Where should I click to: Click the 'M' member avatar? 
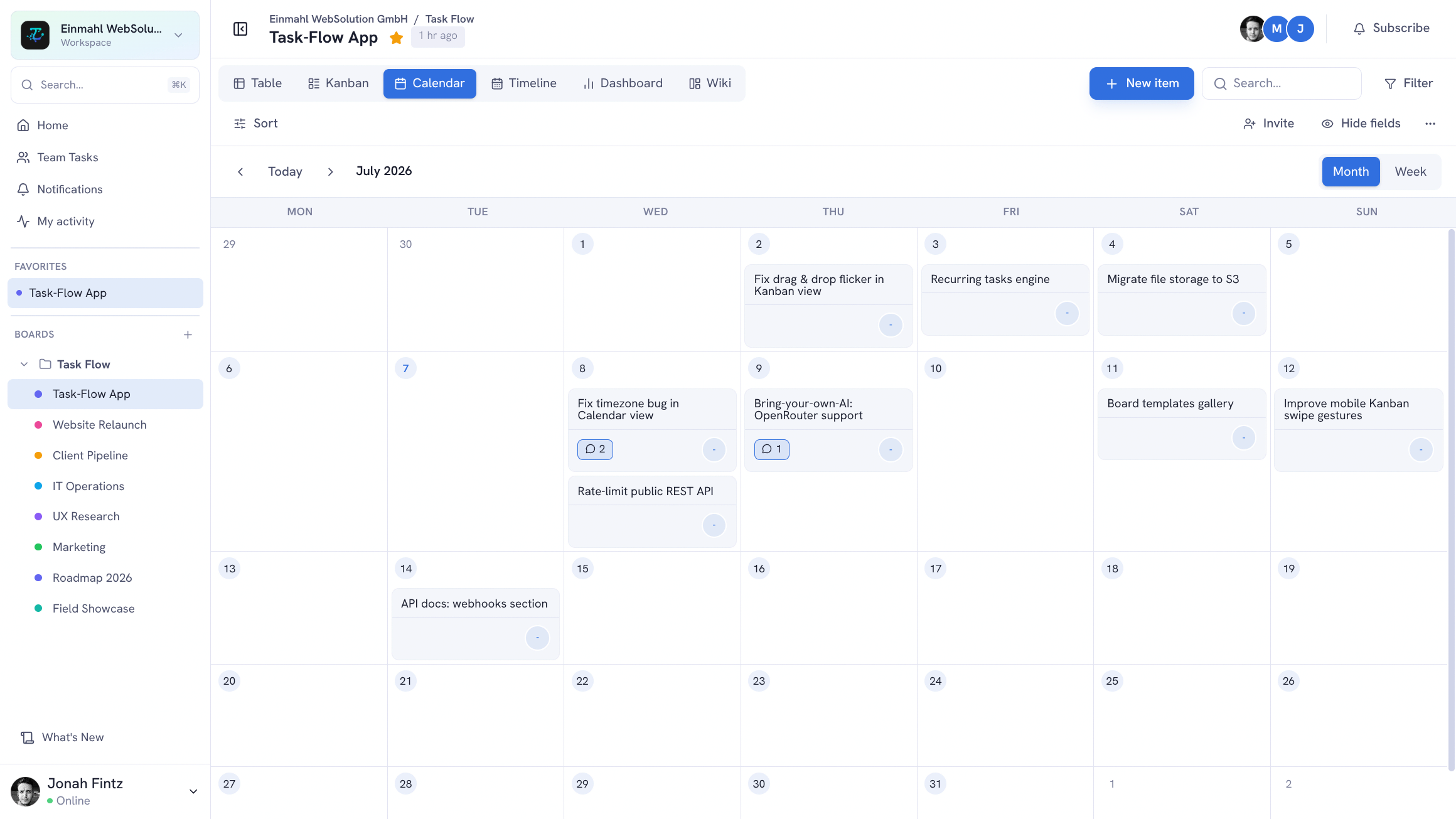click(x=1277, y=29)
